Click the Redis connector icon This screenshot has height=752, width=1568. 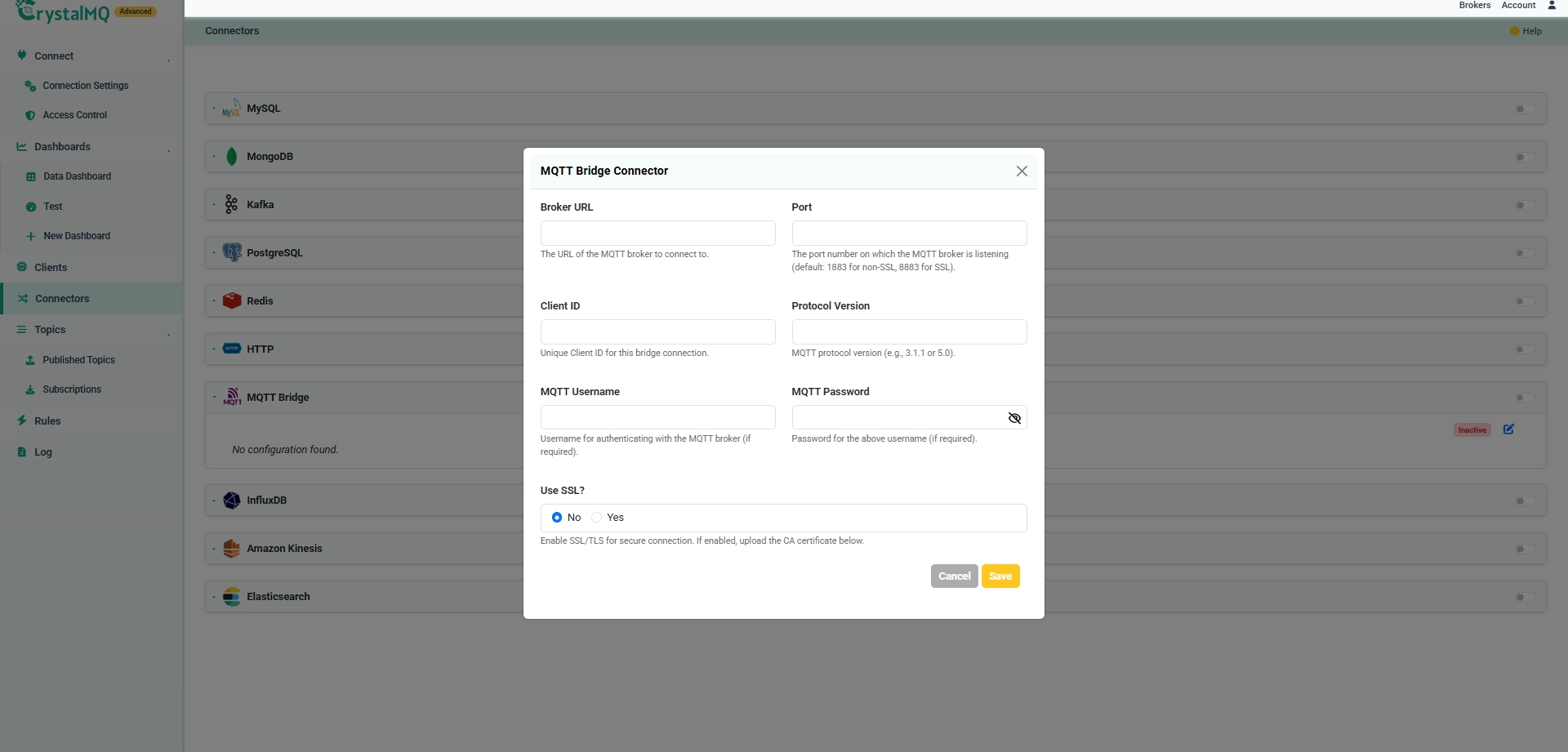pos(232,300)
